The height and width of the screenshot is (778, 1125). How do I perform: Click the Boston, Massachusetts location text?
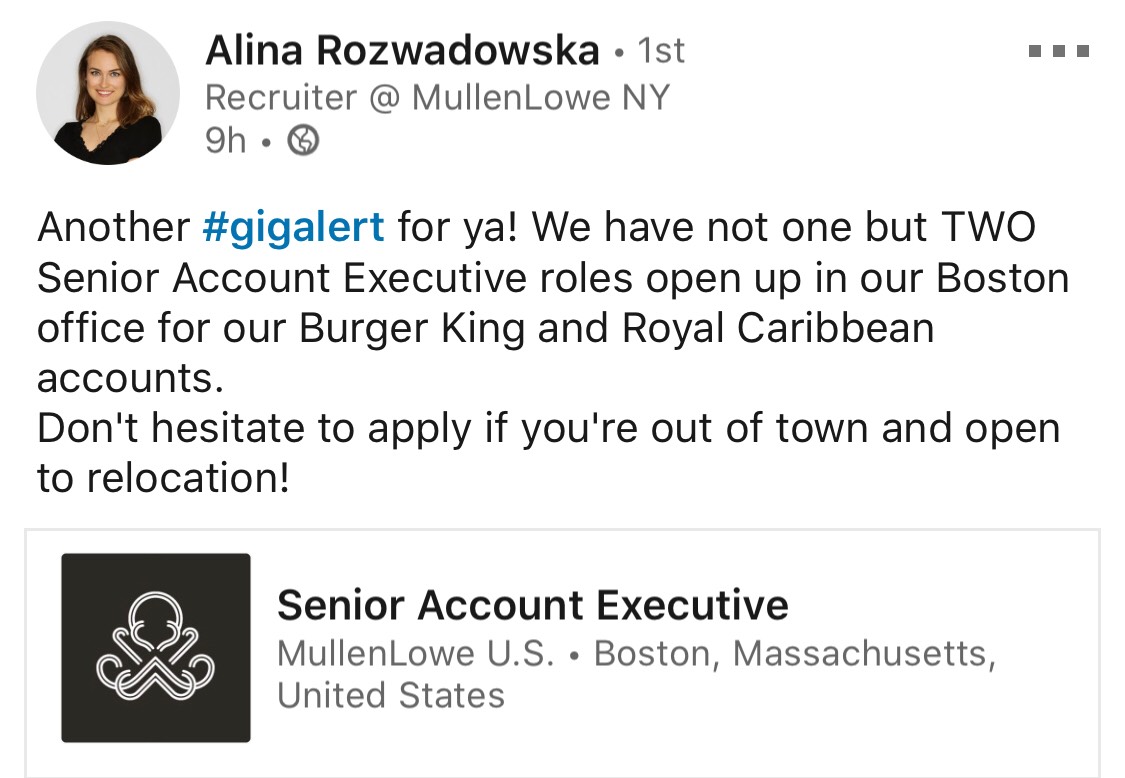(x=795, y=655)
